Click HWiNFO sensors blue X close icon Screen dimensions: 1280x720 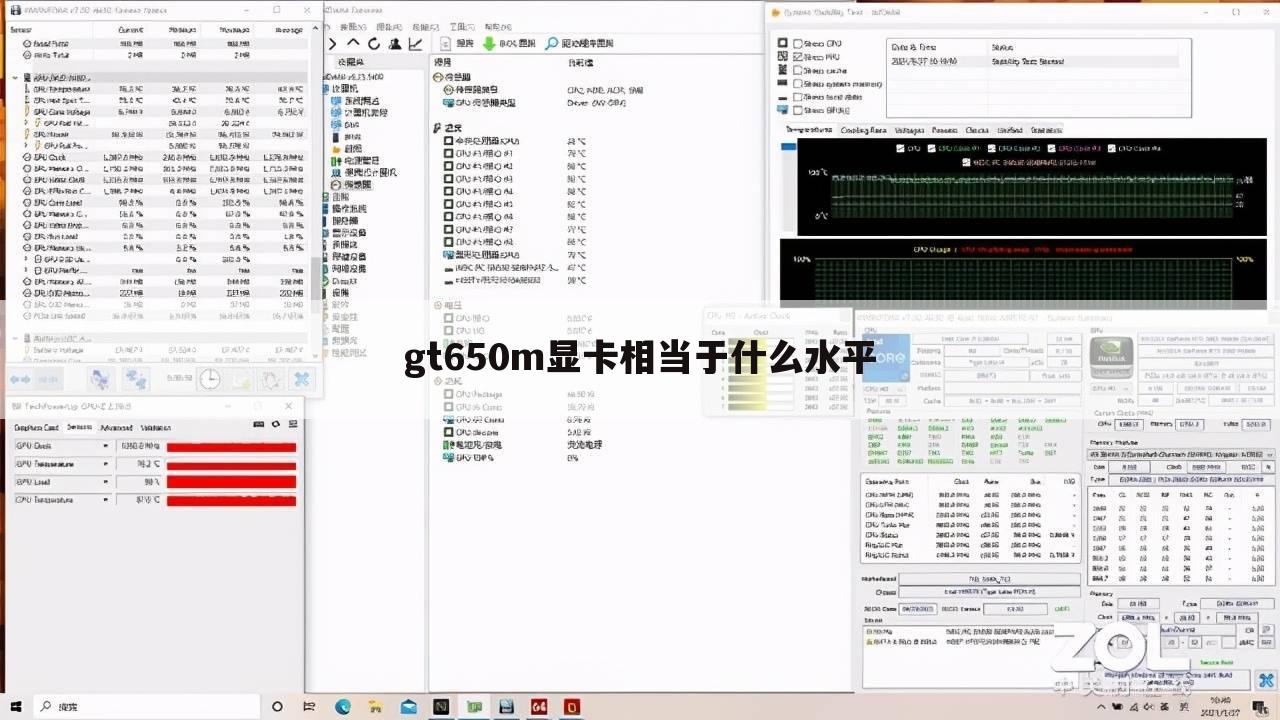click(301, 380)
